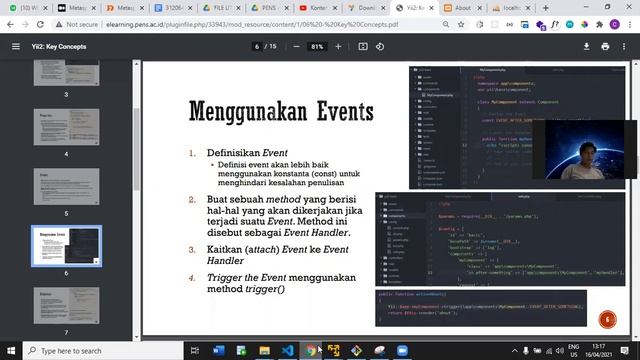Select page 4 thumbnail in the sidebar
640x360 pixels.
click(67, 127)
